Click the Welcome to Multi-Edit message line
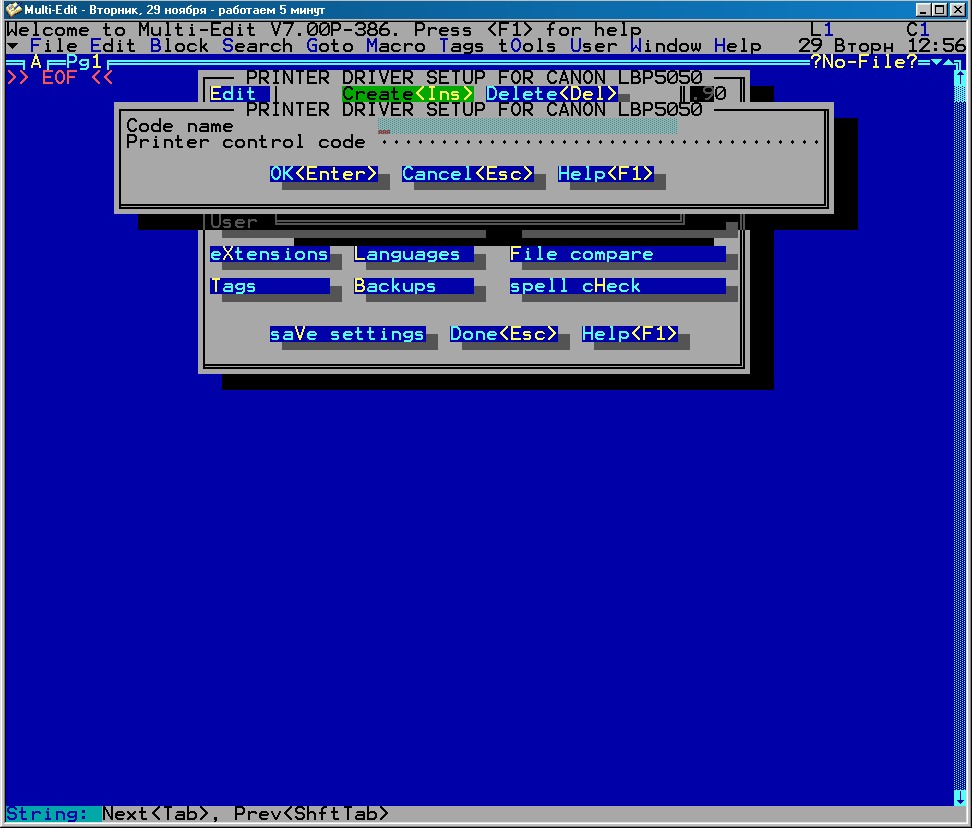The image size is (972, 828). coord(324,30)
